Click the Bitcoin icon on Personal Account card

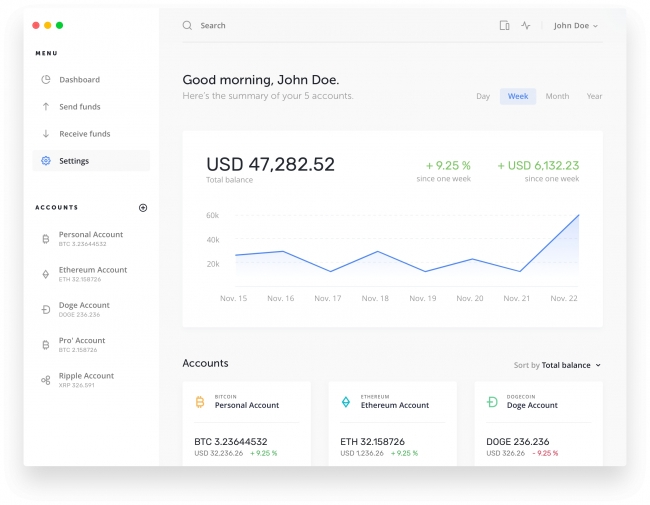(x=200, y=402)
